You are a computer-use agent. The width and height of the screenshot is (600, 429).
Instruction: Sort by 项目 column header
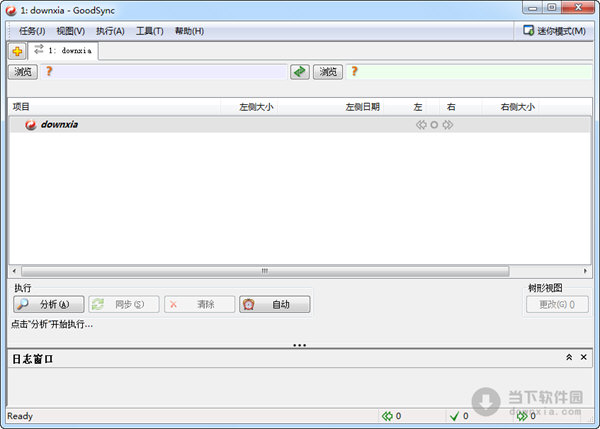(114, 107)
